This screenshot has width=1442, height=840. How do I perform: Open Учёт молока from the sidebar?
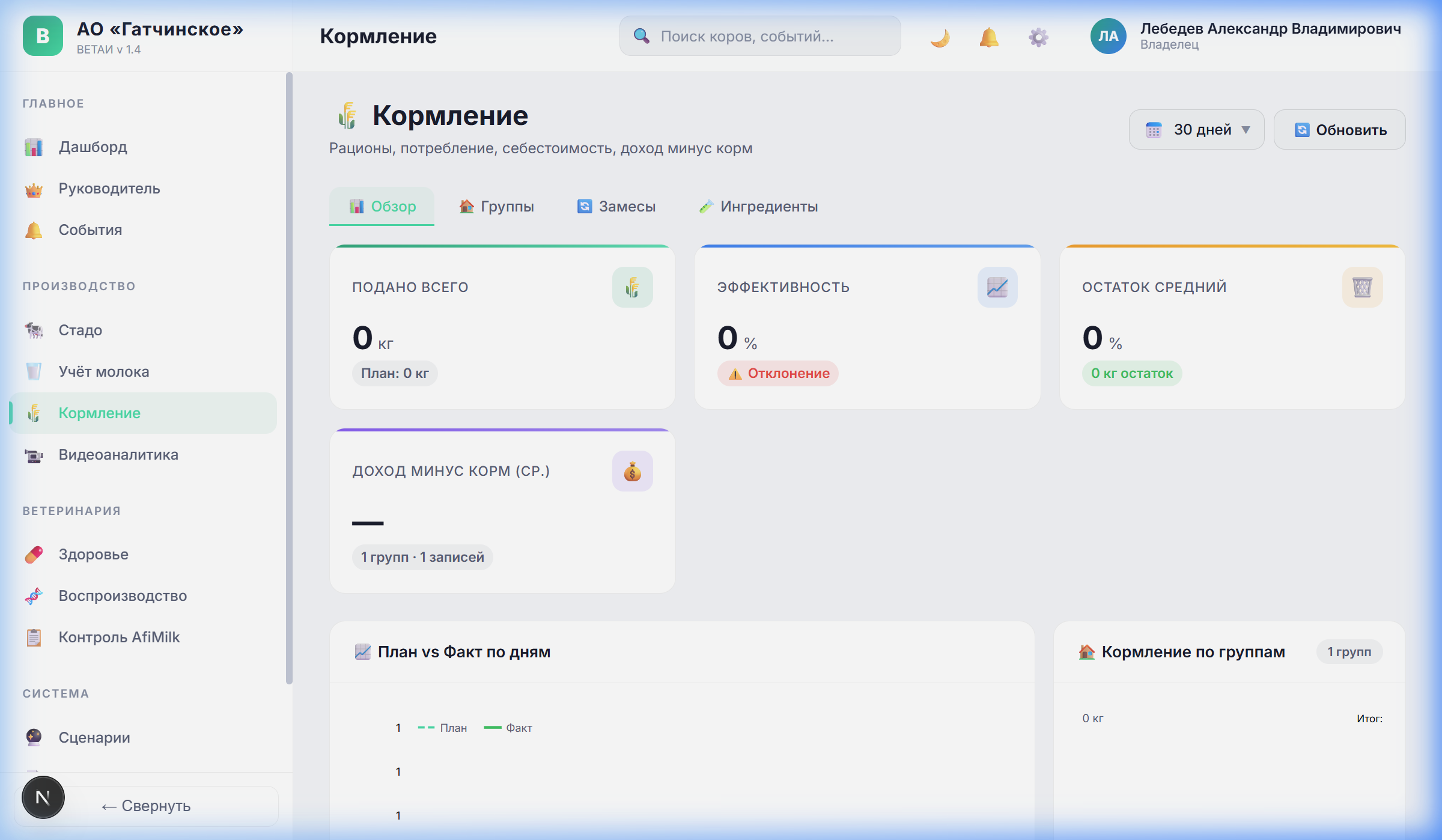click(x=103, y=371)
